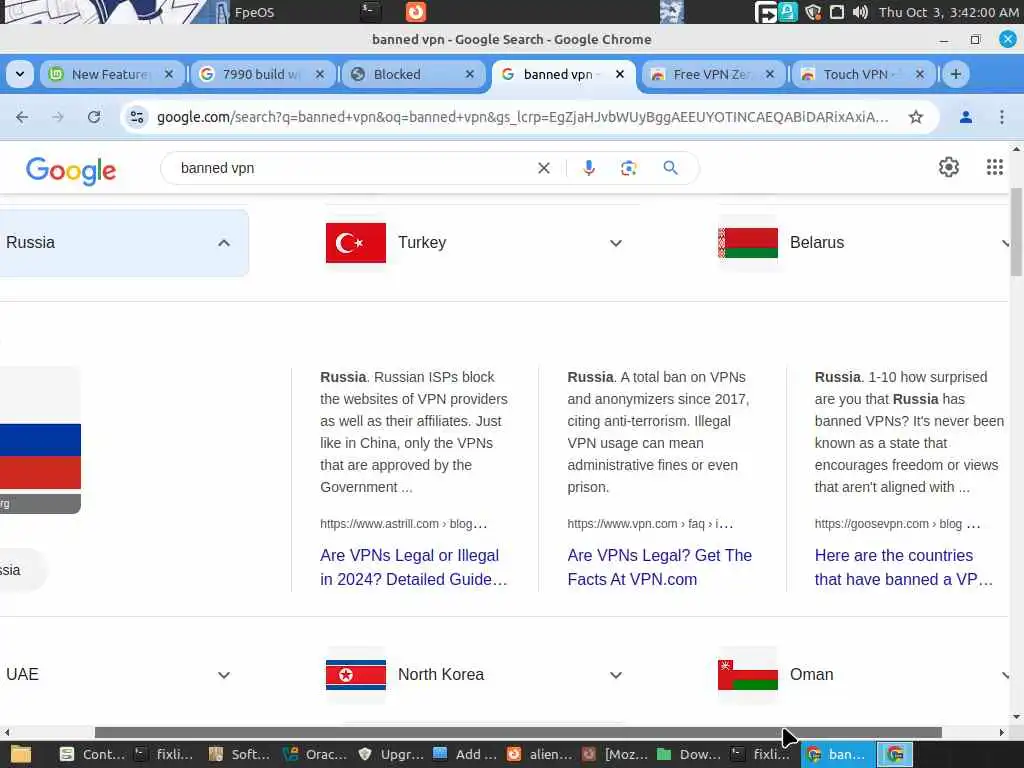
Task: Open tab search dropdown
Action: pyautogui.click(x=20, y=74)
